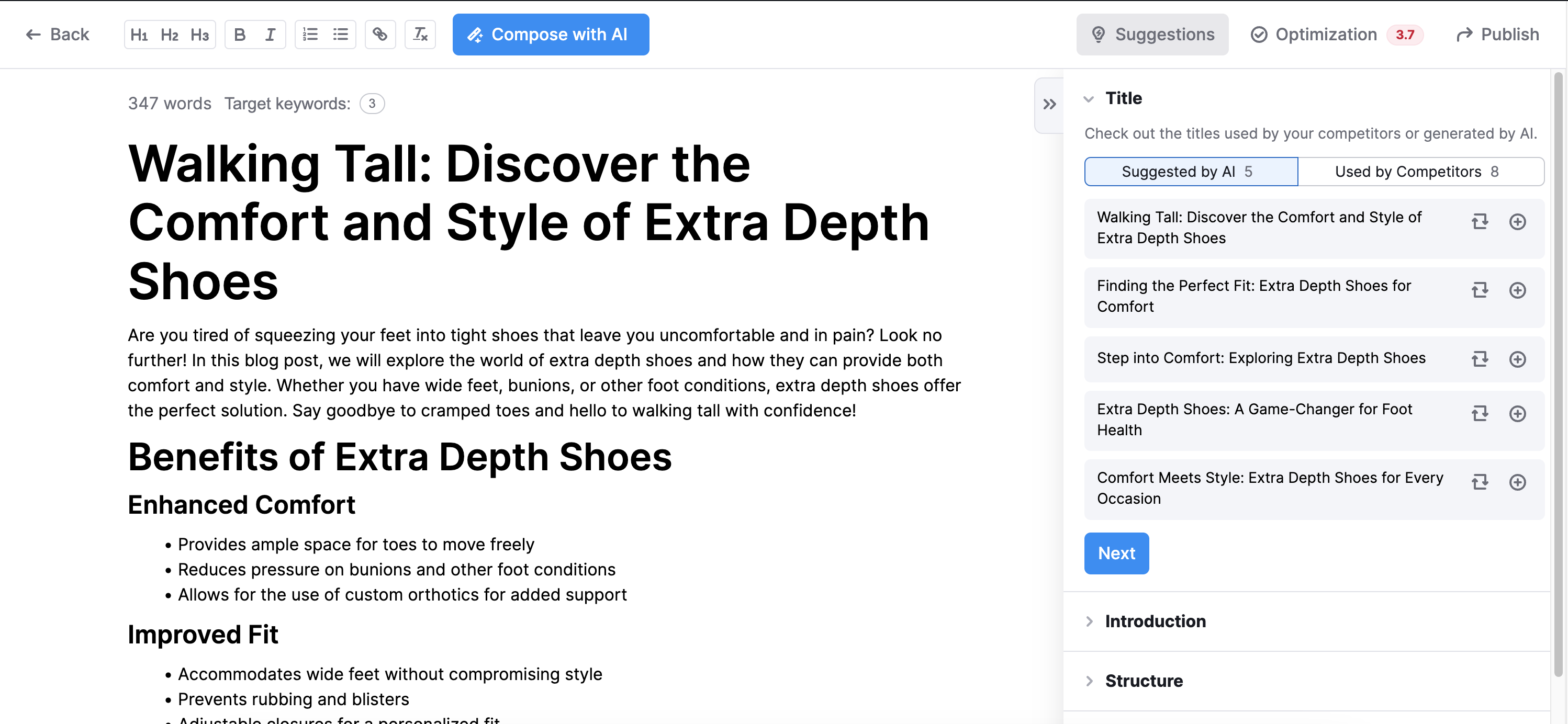This screenshot has width=1568, height=724.
Task: Add 'Step into Comfort' title to document
Action: [1517, 359]
